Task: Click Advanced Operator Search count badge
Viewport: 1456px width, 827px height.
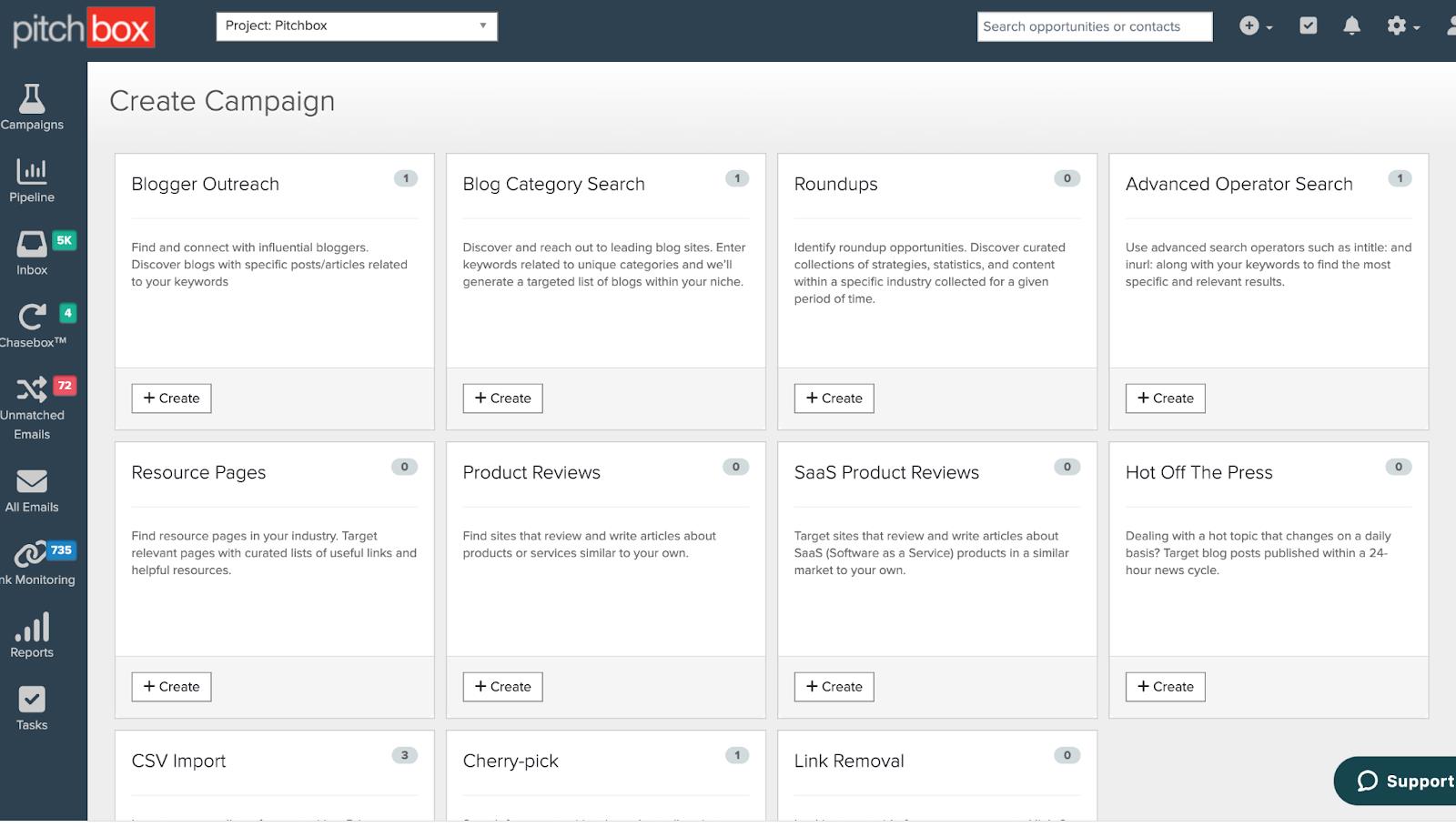Action: (1400, 178)
